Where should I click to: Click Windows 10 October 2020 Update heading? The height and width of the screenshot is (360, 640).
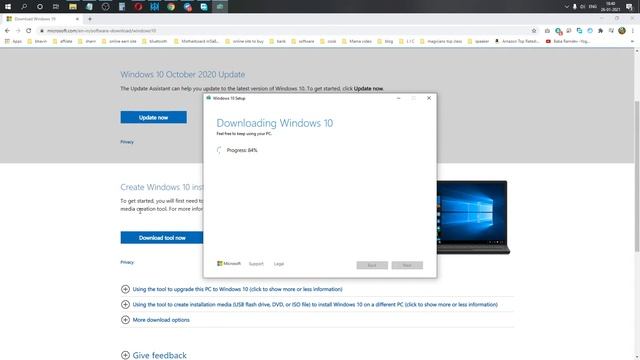click(182, 74)
